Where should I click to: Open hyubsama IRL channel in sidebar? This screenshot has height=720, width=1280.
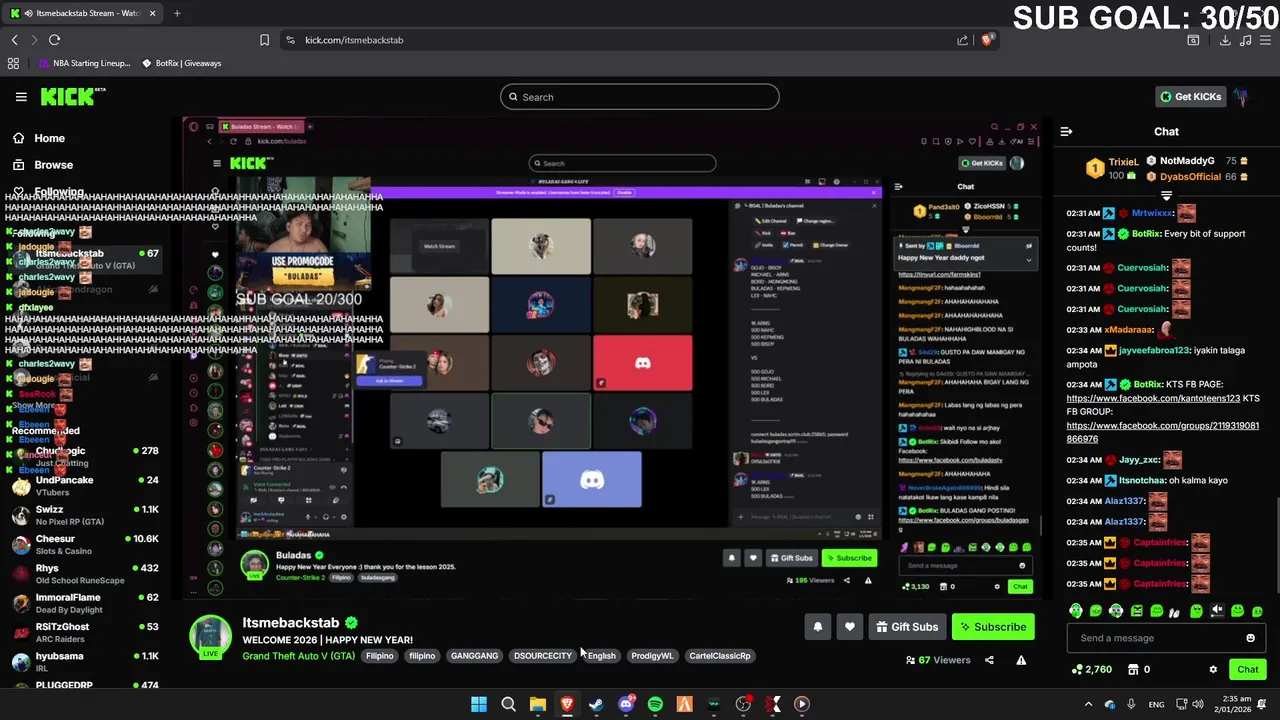(84, 661)
